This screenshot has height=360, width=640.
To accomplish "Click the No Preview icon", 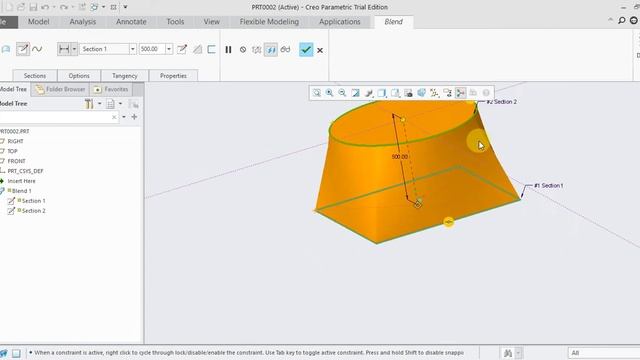I will (x=243, y=50).
